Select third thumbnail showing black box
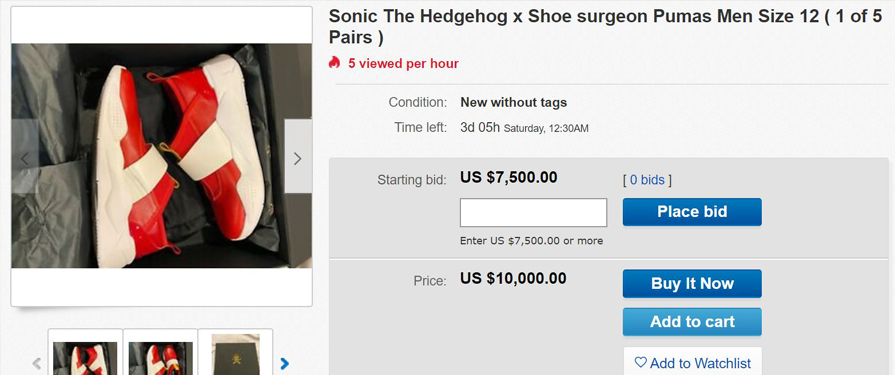This screenshot has height=375, width=895. [x=236, y=353]
